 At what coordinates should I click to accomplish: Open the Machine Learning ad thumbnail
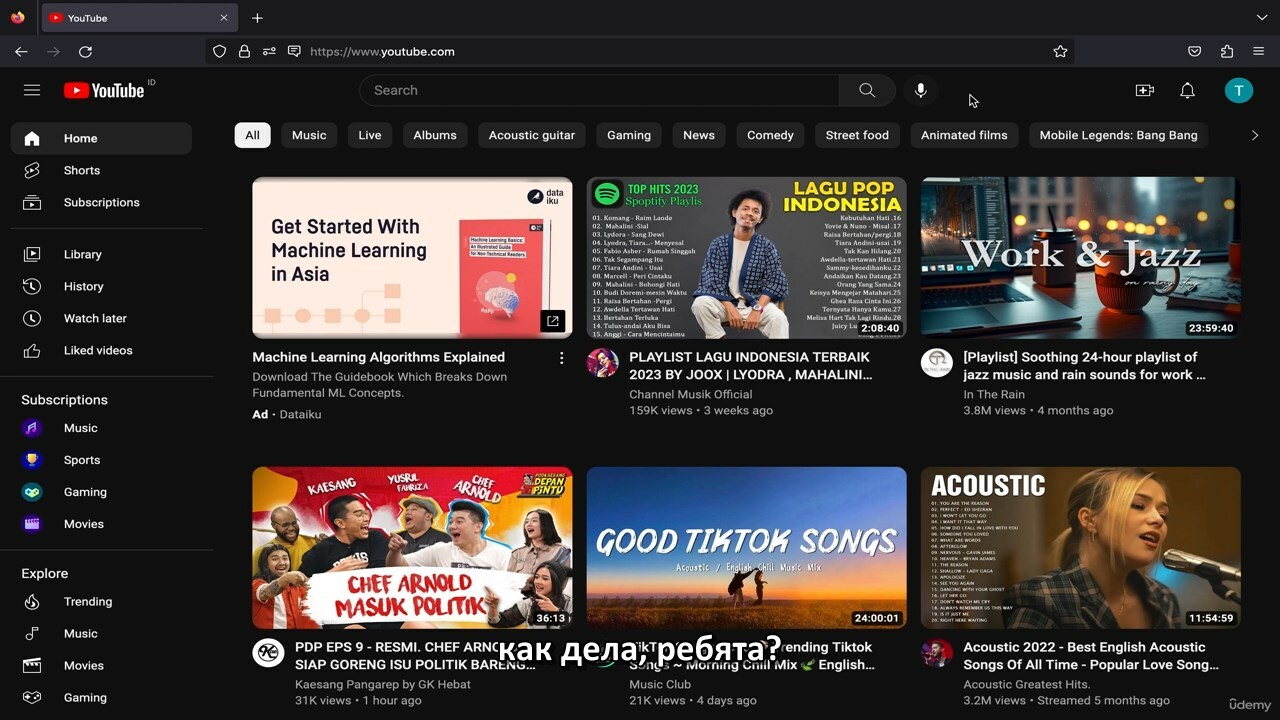[412, 258]
